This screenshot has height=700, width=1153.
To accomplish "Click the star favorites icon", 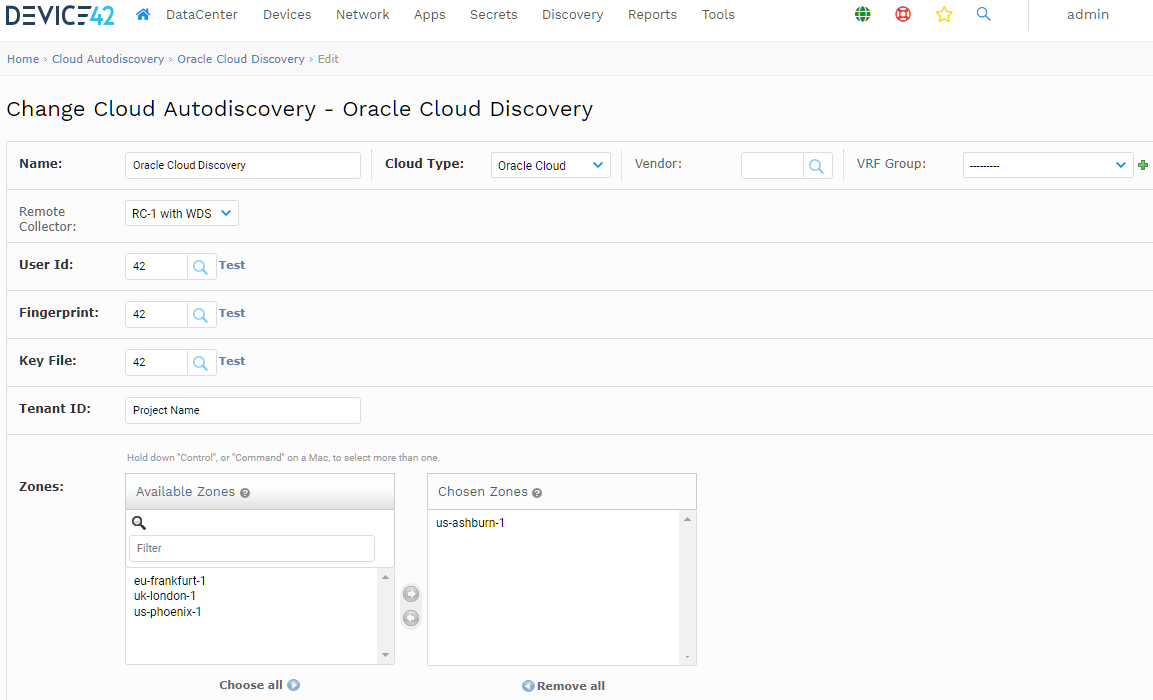I will pyautogui.click(x=944, y=15).
